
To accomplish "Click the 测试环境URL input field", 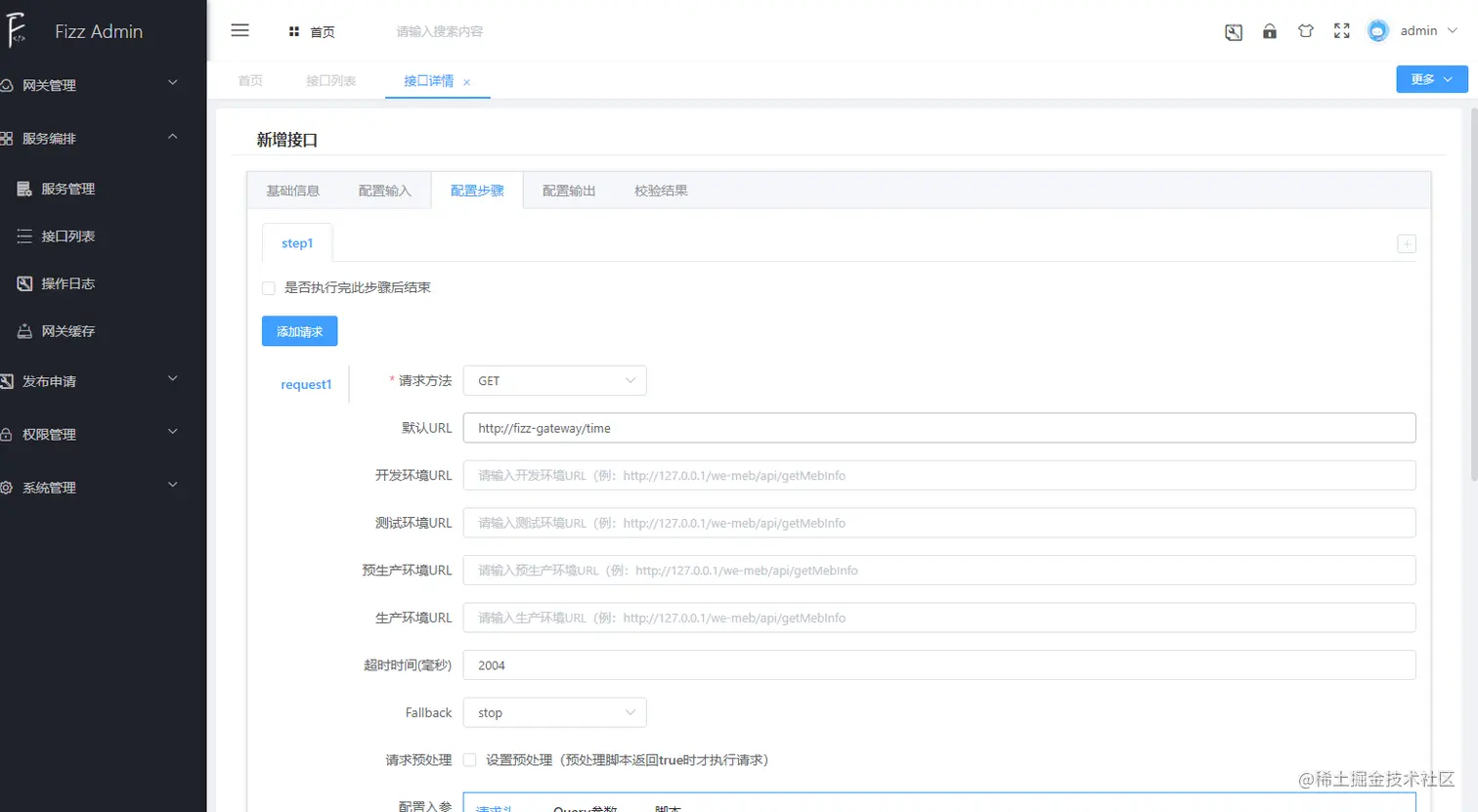I will 939,523.
